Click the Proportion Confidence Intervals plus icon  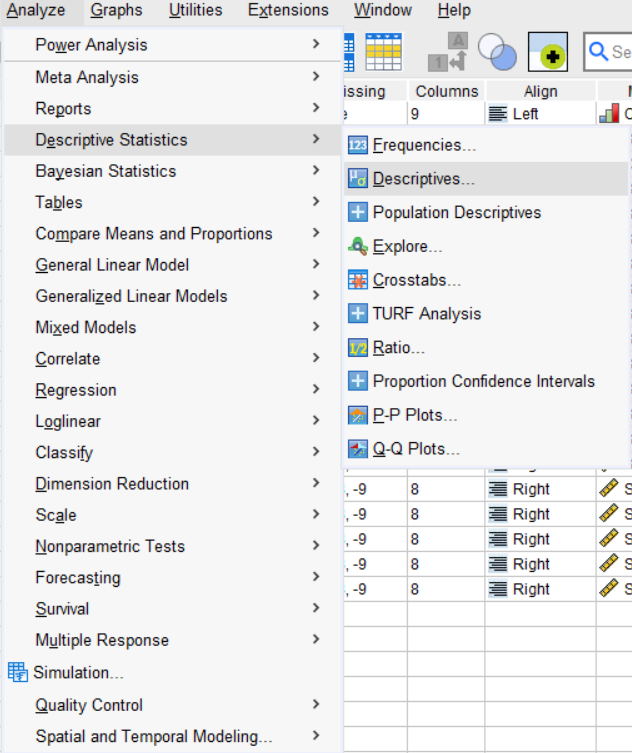(358, 381)
